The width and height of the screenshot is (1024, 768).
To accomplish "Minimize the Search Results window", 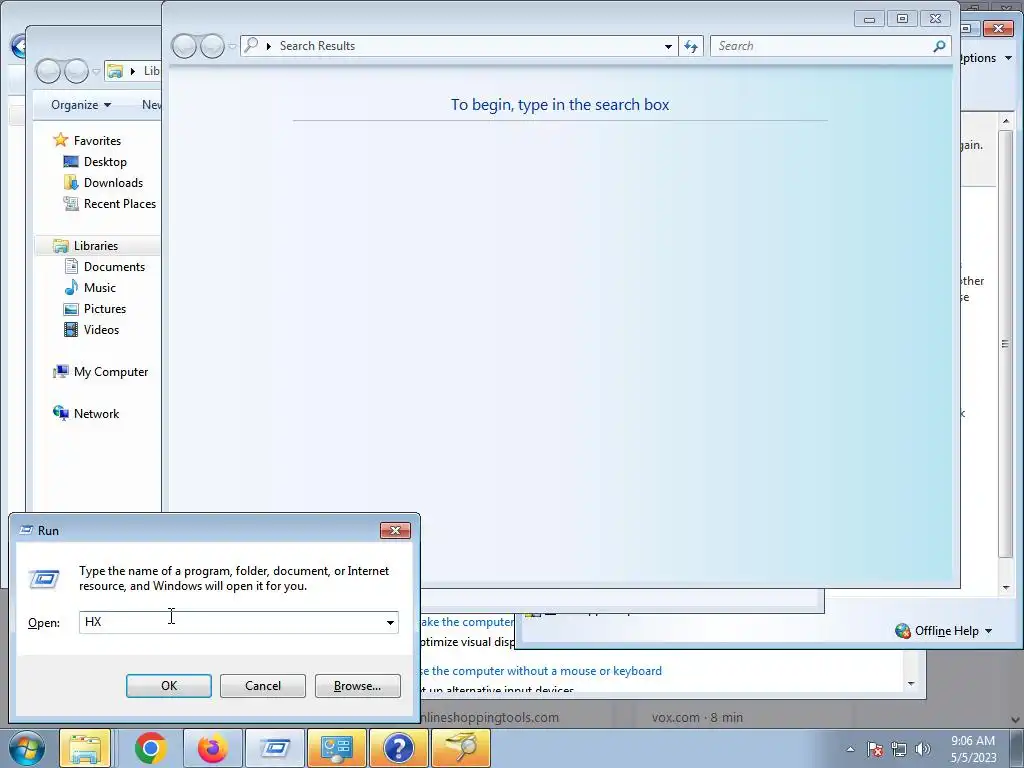I will pyautogui.click(x=869, y=19).
